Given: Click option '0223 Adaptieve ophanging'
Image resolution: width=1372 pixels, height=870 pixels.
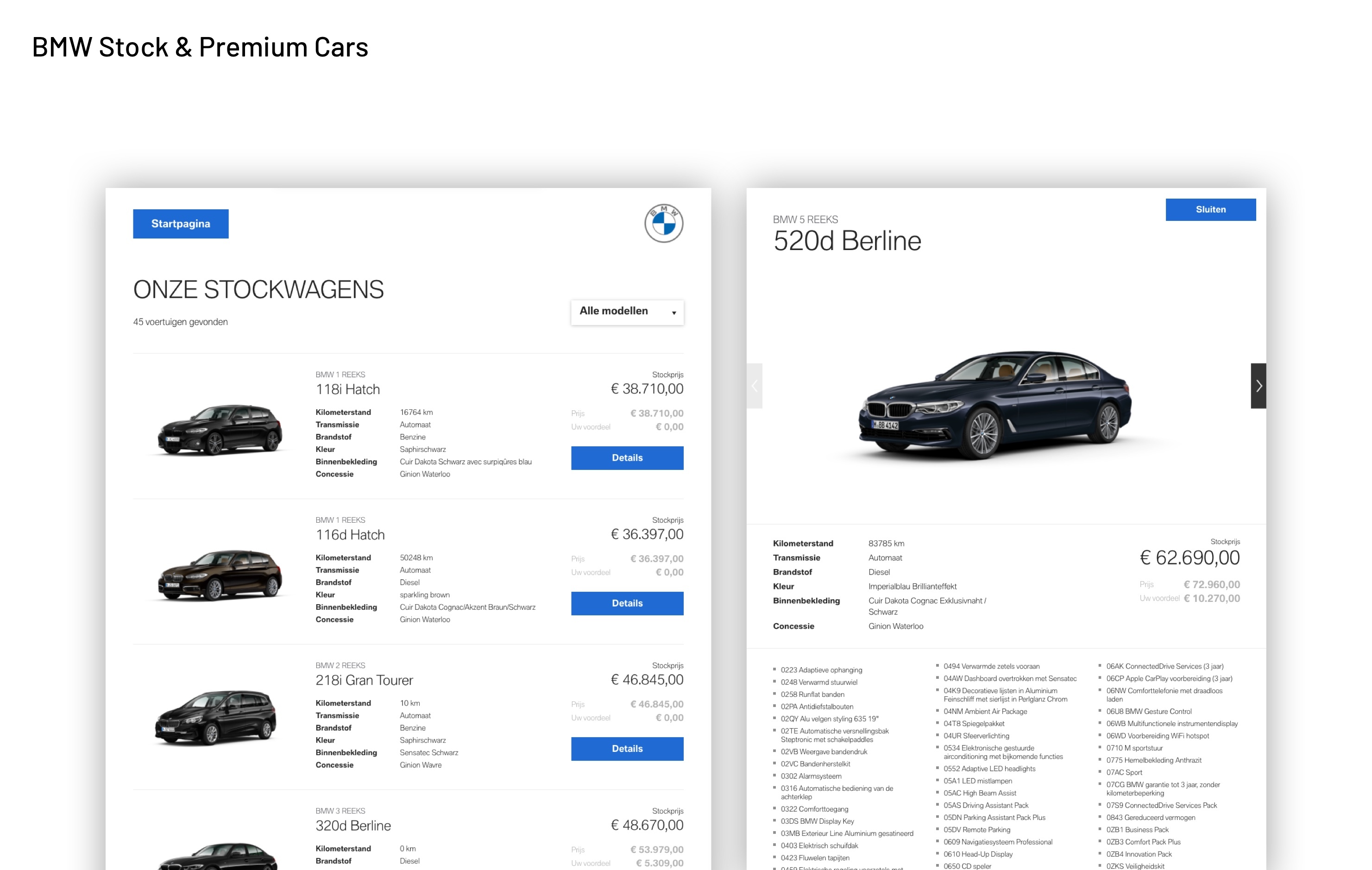Looking at the screenshot, I should (821, 670).
